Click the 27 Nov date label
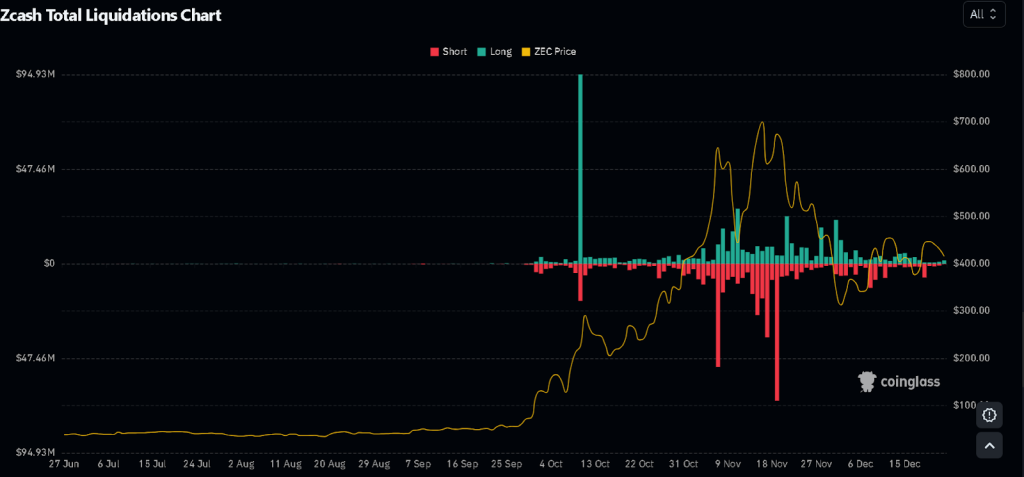This screenshot has height=477, width=1024. point(816,465)
